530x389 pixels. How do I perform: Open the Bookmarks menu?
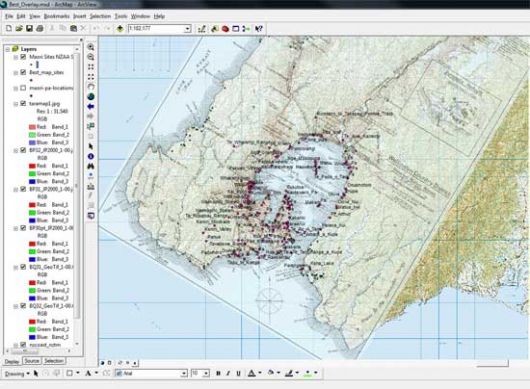tap(56, 16)
